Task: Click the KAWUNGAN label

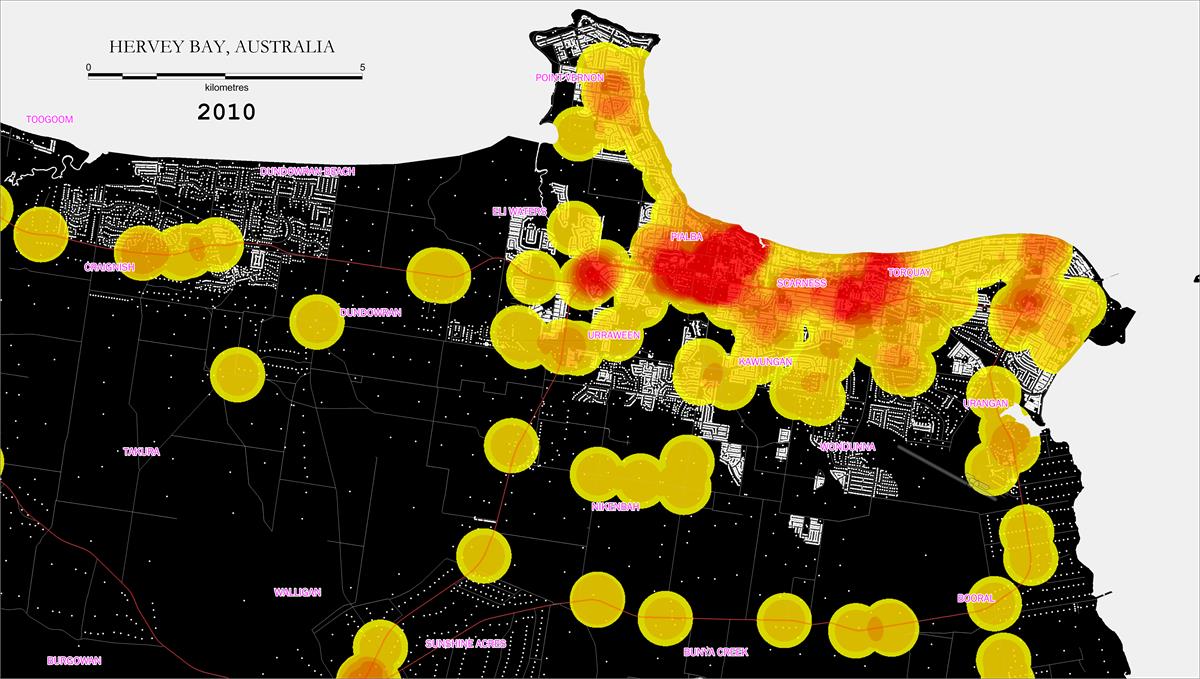Action: [x=766, y=361]
